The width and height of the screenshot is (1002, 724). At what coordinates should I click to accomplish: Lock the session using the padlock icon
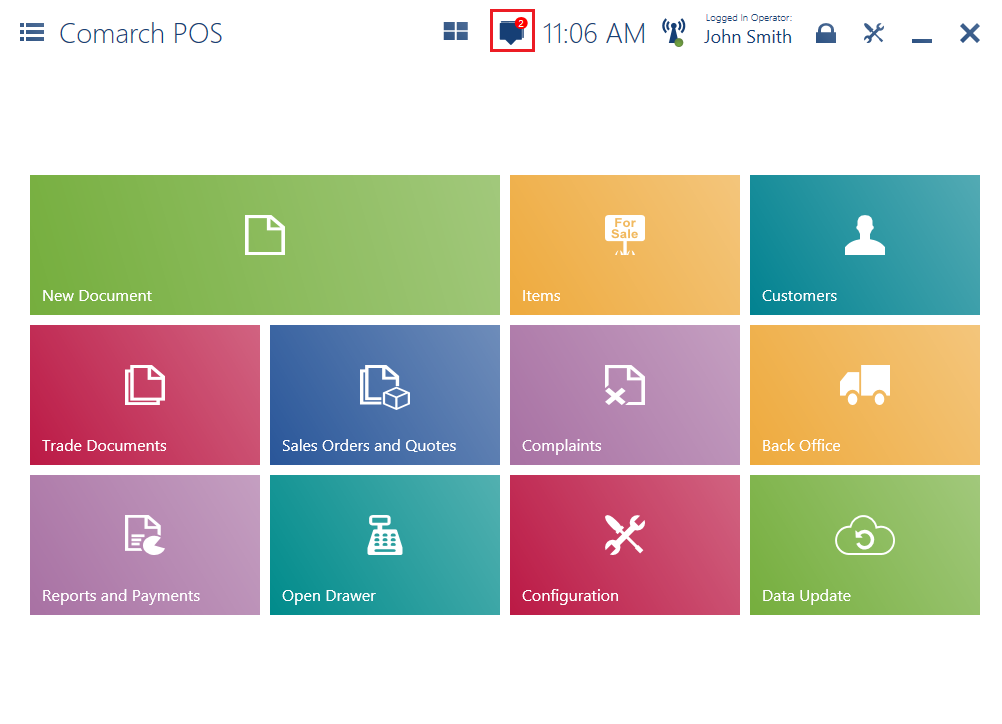[x=826, y=32]
